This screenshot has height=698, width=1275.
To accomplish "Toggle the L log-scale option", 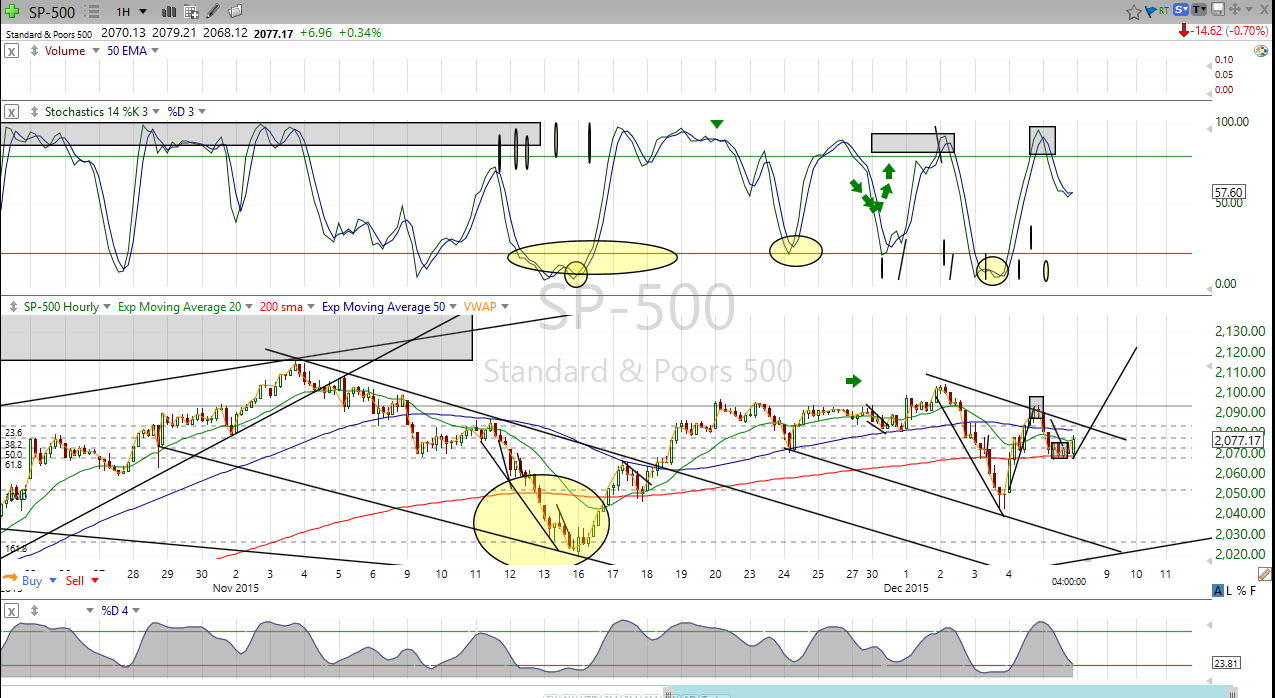I will 1229,590.
